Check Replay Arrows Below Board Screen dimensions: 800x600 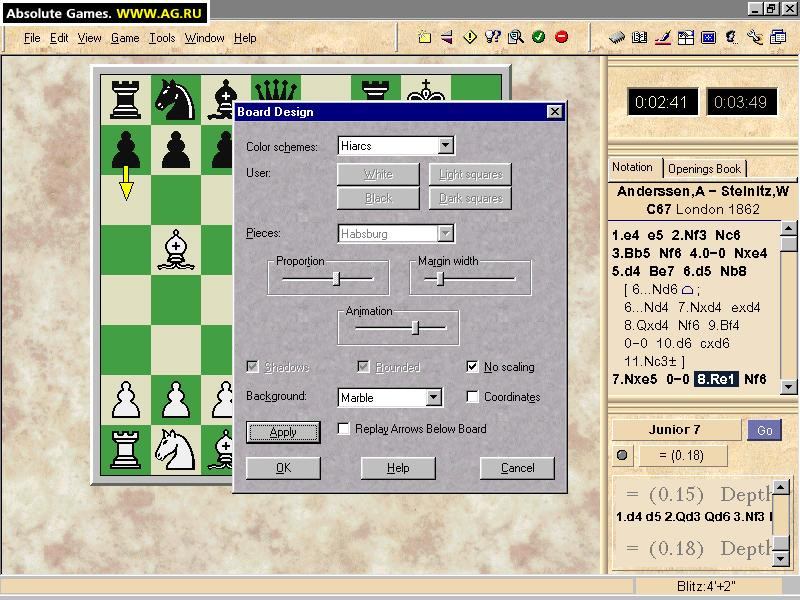coord(344,429)
